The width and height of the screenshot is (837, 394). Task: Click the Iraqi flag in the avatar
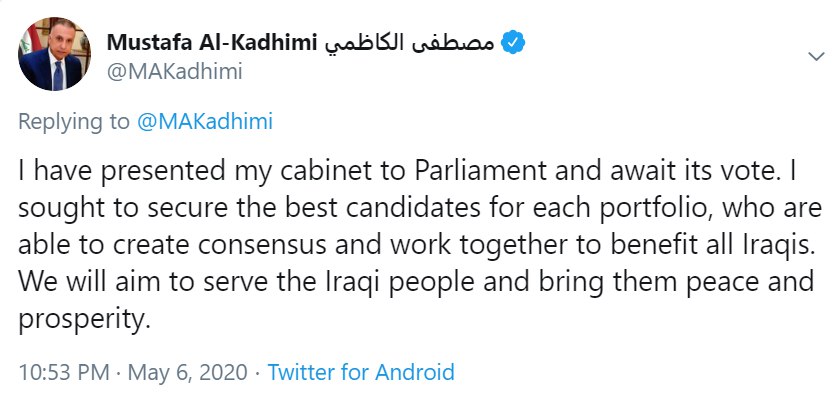(27, 42)
